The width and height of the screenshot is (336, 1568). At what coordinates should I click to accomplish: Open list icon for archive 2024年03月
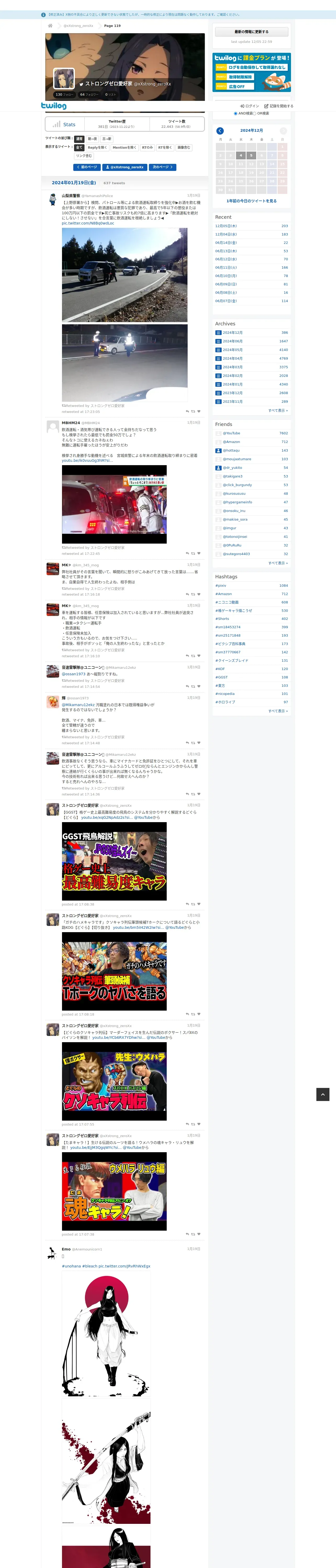click(x=218, y=367)
